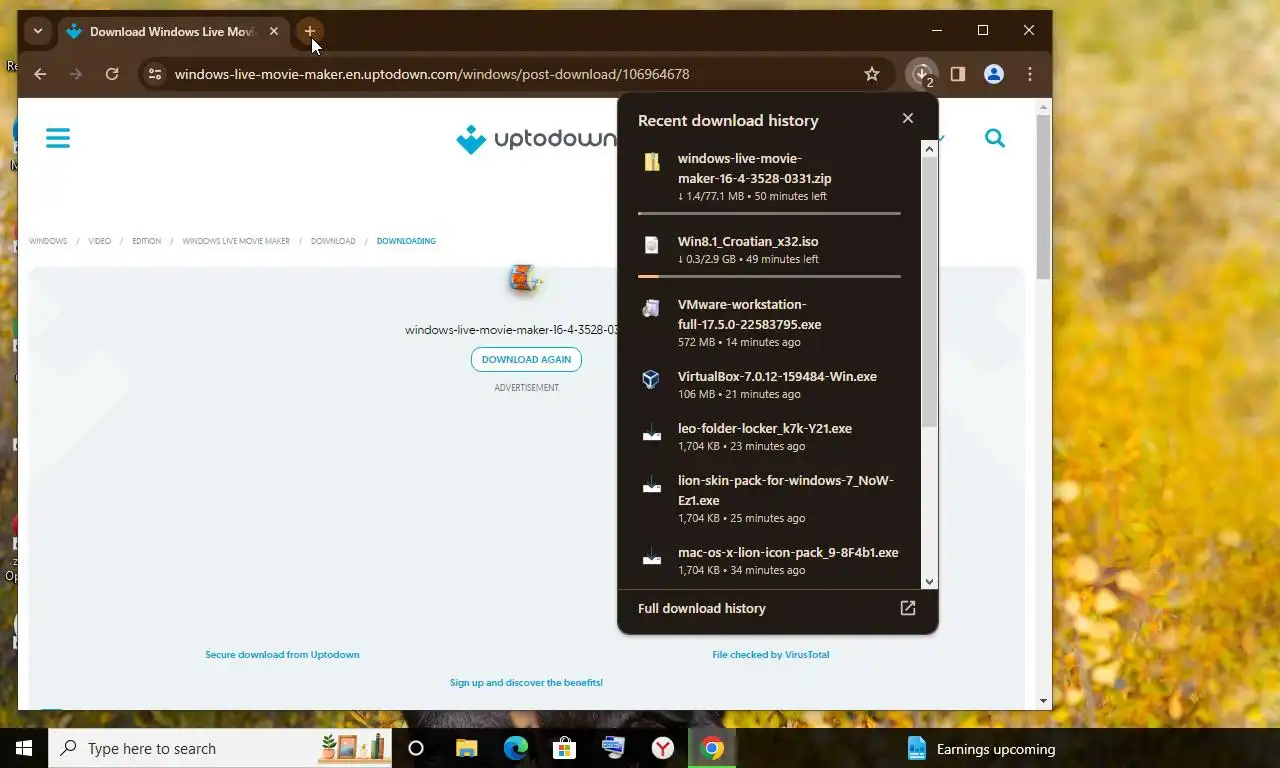Screen dimensions: 1280x768
Task: Click the mac-os-x-lion-icon-pack file icon
Action: (652, 556)
